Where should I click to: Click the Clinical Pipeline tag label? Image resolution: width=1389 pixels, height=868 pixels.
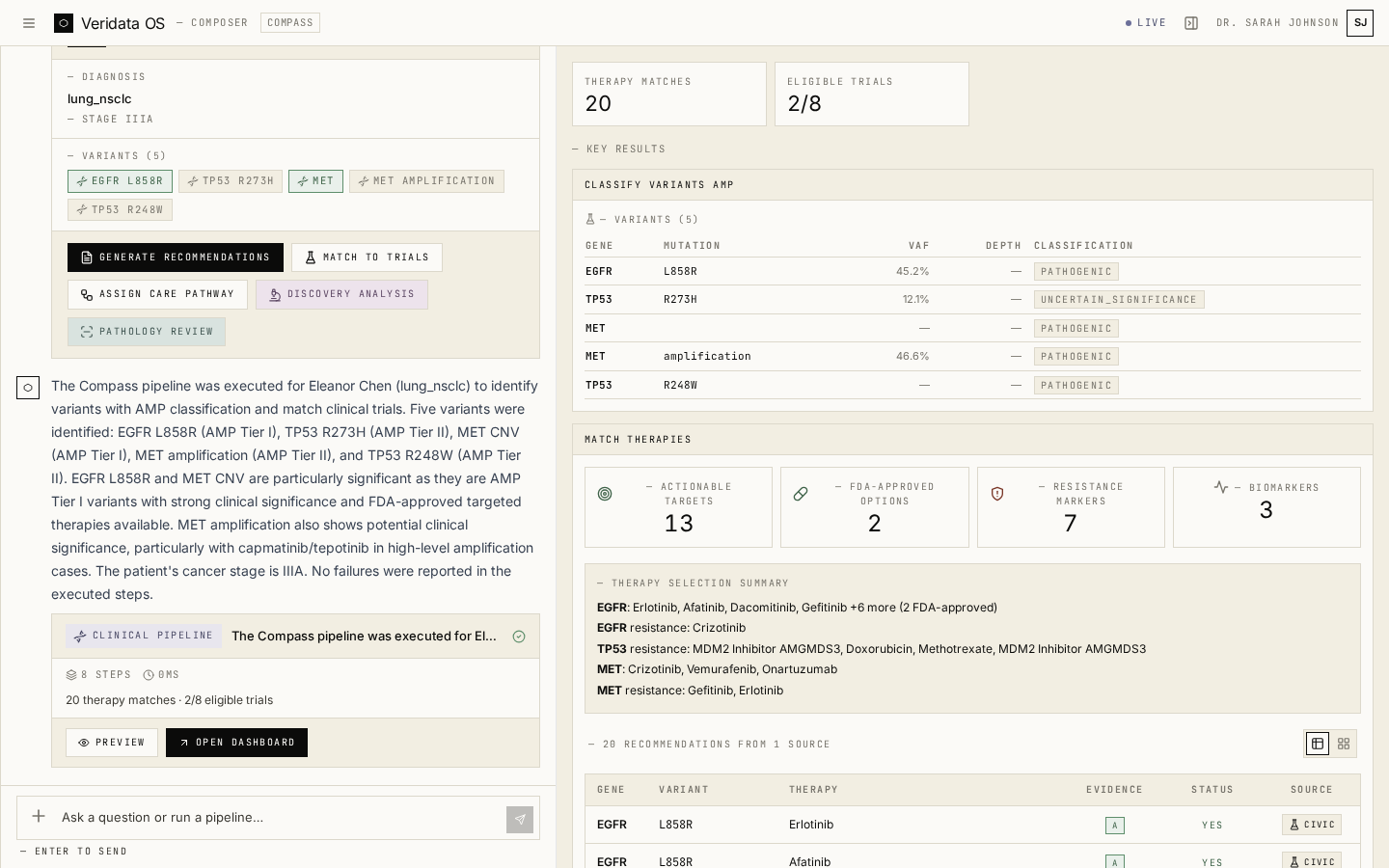pyautogui.click(x=144, y=637)
